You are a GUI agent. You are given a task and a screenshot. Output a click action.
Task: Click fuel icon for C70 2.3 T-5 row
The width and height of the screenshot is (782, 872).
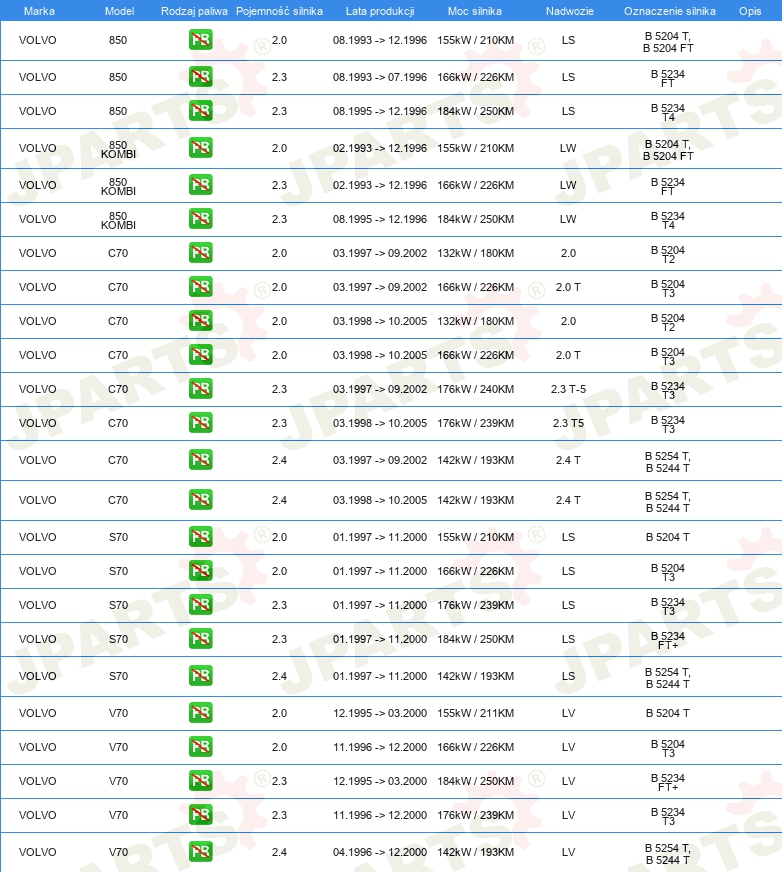[200, 389]
